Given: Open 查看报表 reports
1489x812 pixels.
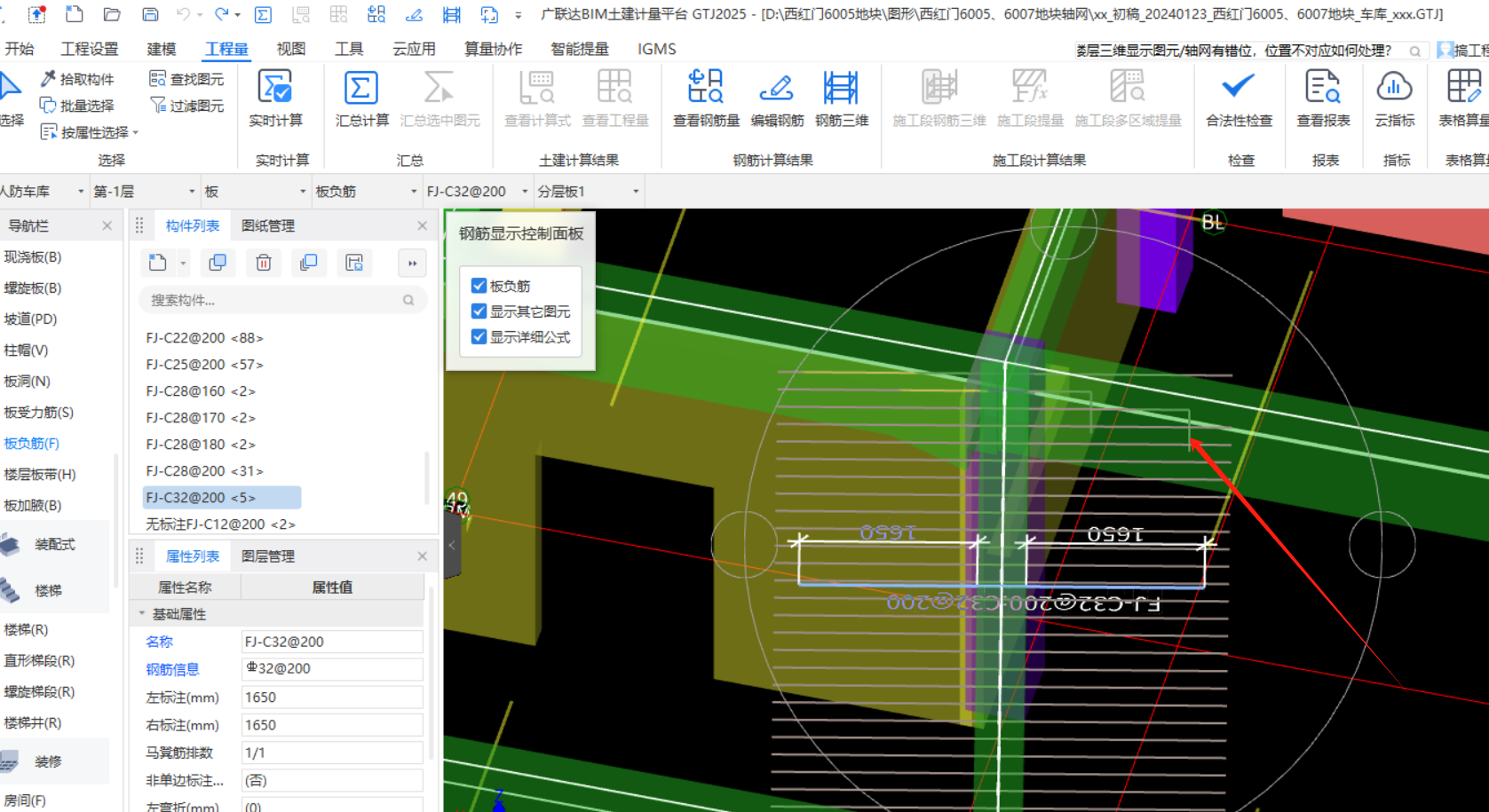Looking at the screenshot, I should coord(1323,99).
